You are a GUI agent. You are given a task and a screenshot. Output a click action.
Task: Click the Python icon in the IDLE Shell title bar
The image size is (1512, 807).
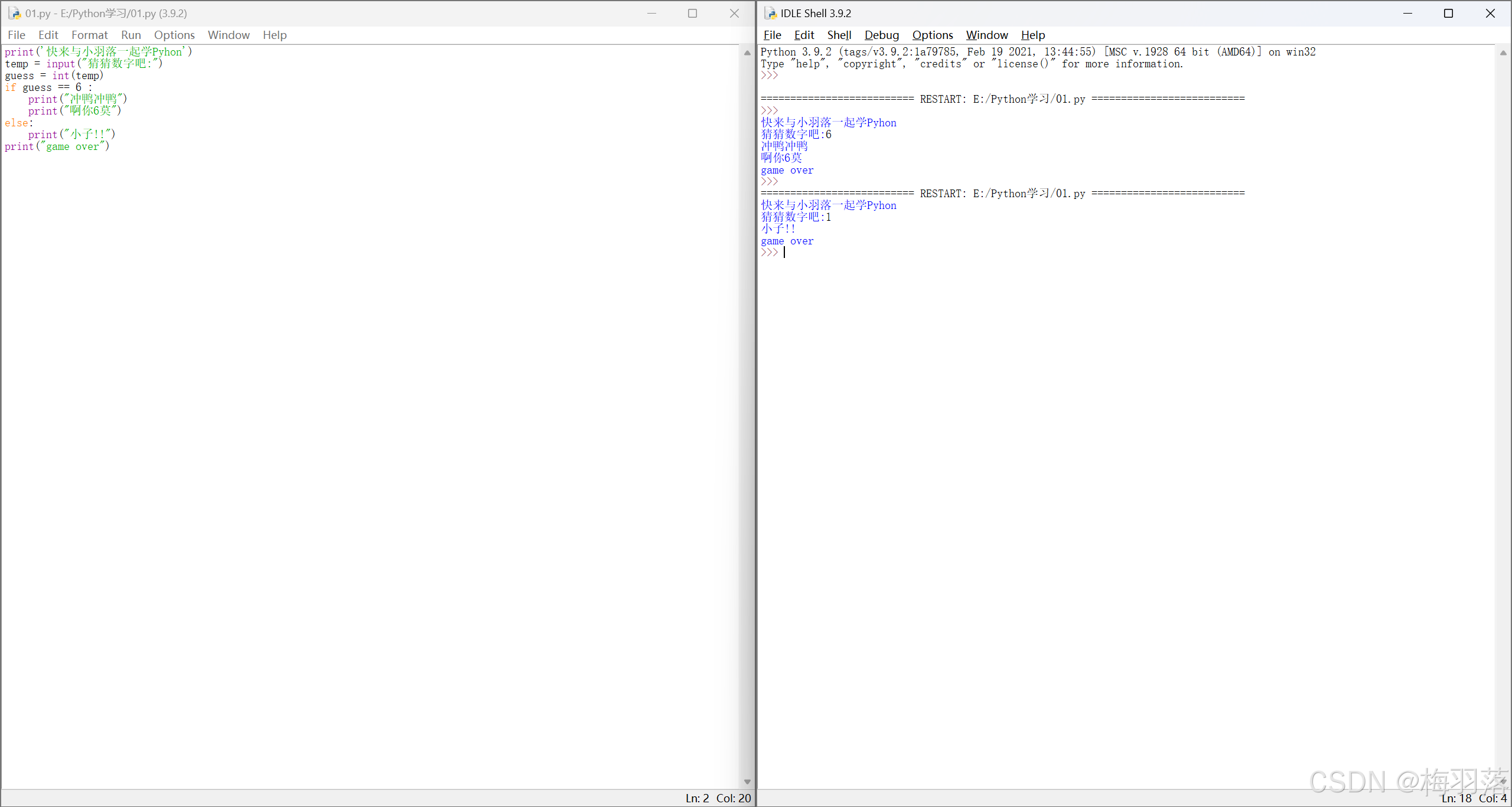(x=770, y=13)
